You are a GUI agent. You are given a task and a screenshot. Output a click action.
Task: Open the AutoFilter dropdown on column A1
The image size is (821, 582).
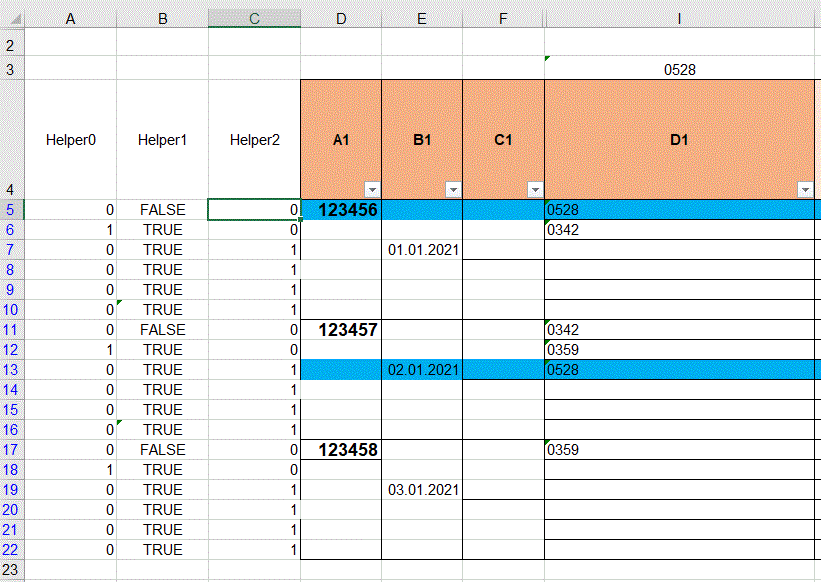[x=373, y=188]
